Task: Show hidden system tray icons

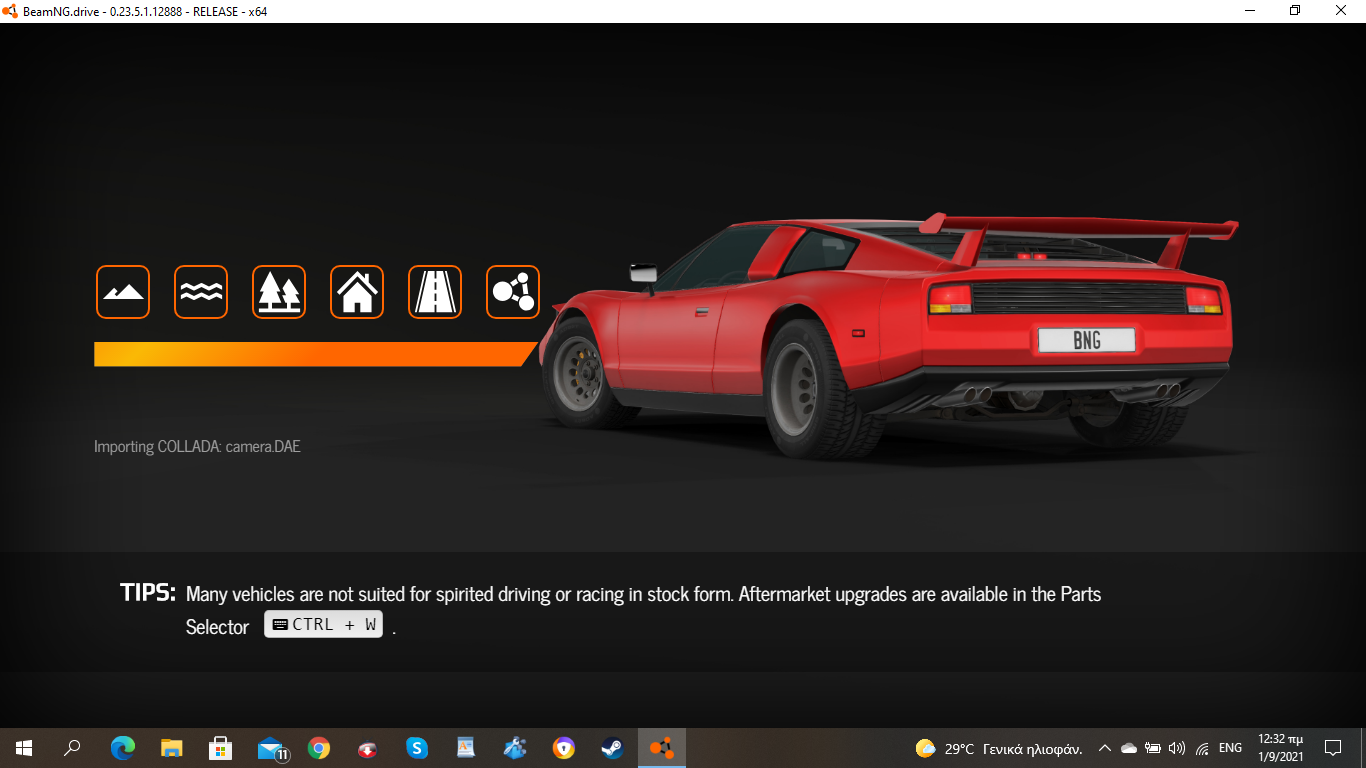Action: (1105, 748)
